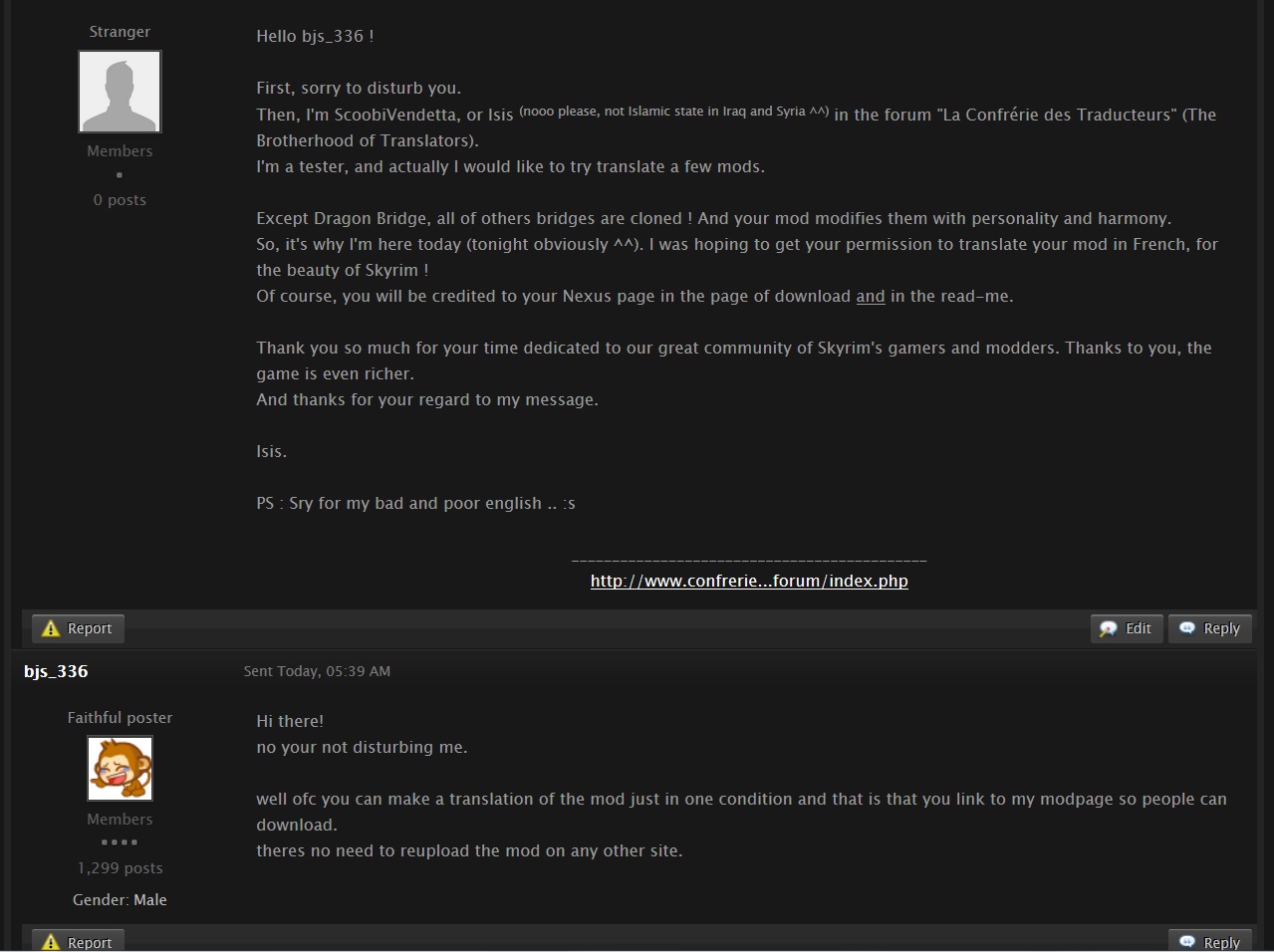Open bjs_336's monkey avatar image

tap(120, 768)
